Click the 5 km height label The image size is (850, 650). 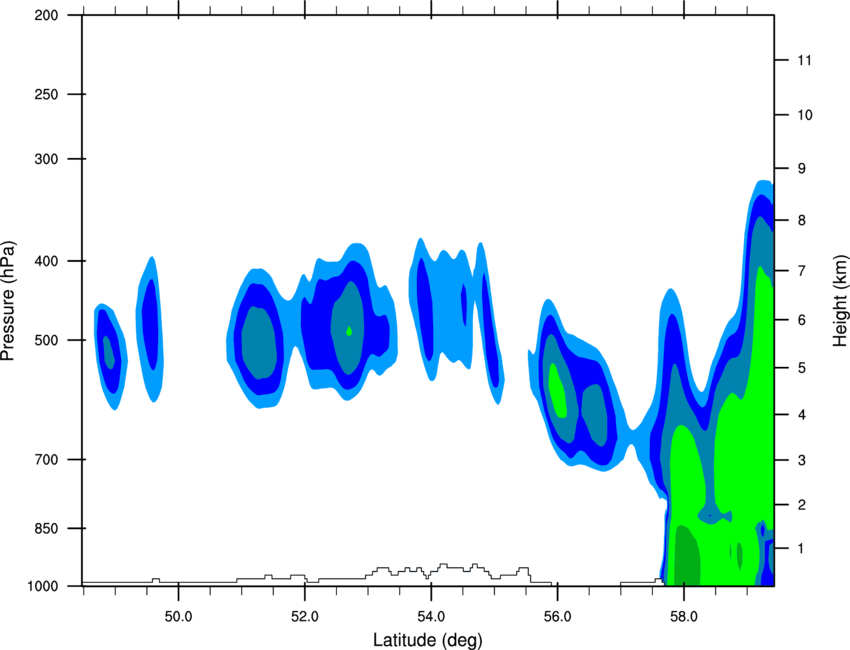802,368
